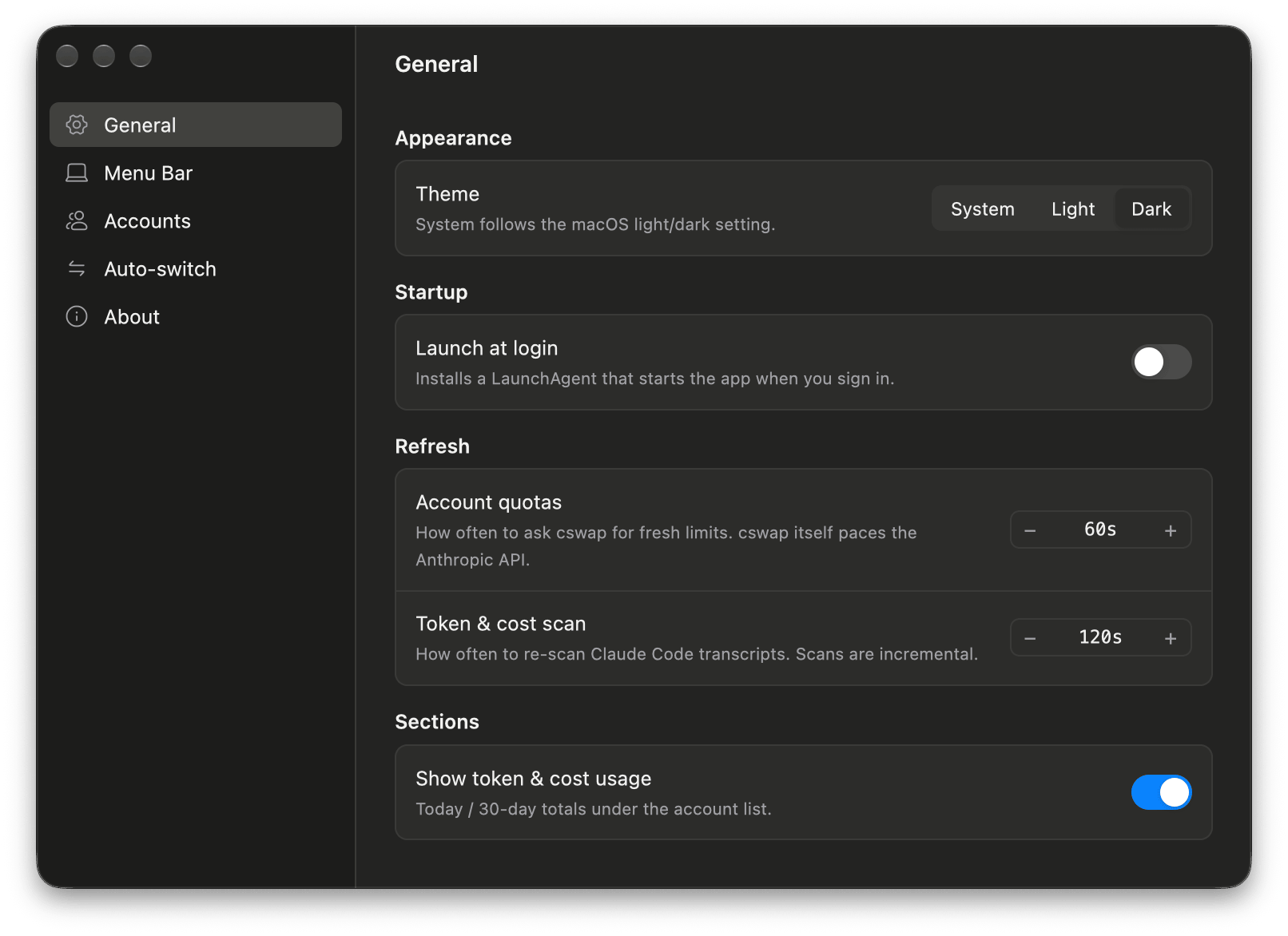
Task: Disable Show token & cost usage switch
Action: [x=1161, y=792]
